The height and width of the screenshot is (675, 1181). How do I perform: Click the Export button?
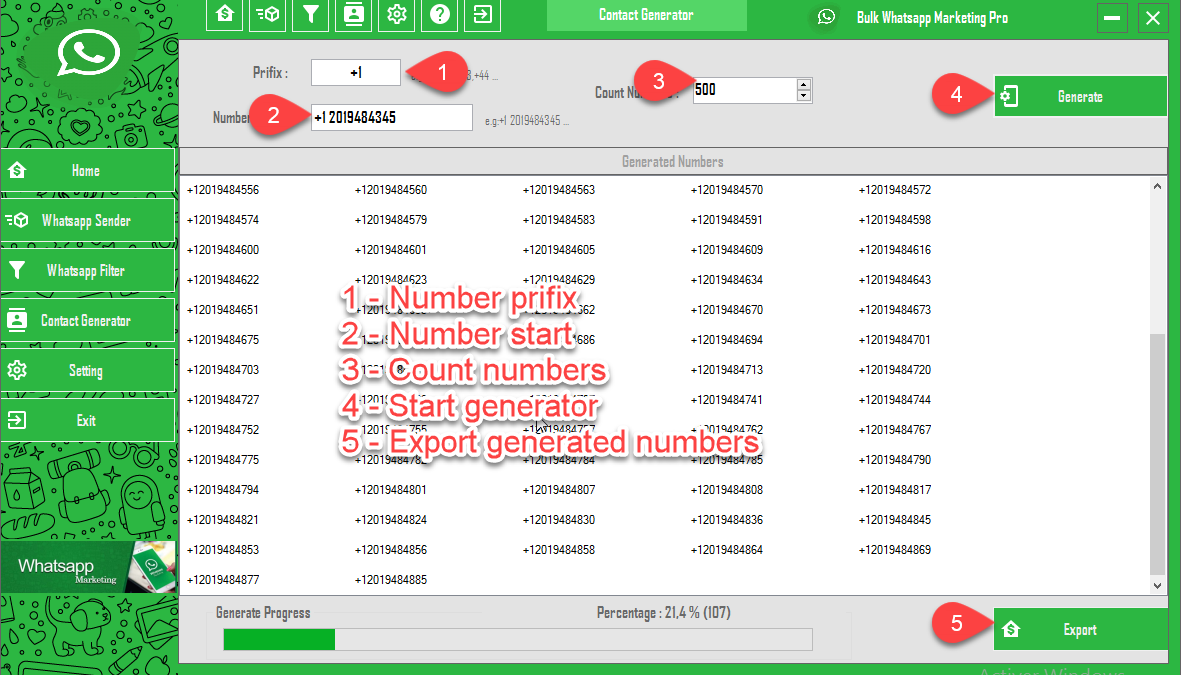click(x=1079, y=630)
